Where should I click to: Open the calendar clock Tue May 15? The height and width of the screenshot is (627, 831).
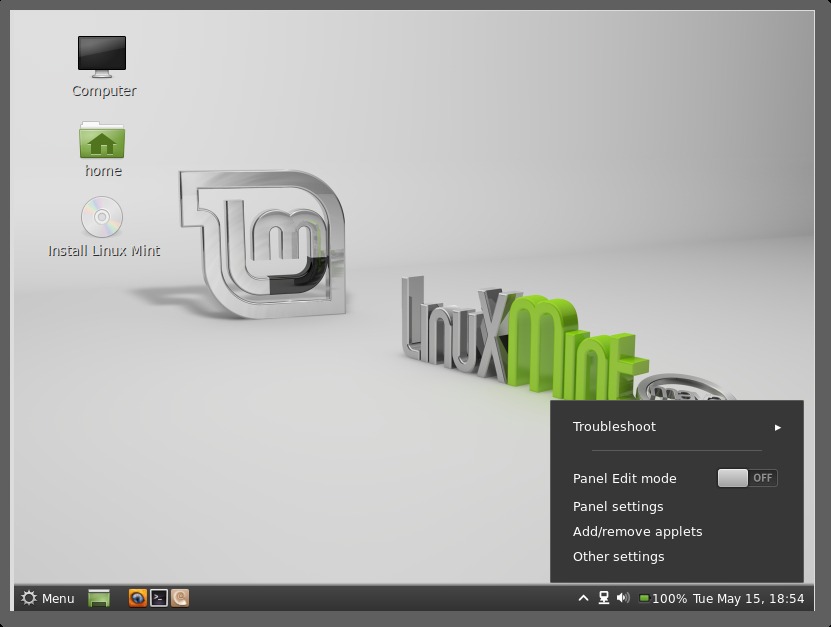click(748, 599)
